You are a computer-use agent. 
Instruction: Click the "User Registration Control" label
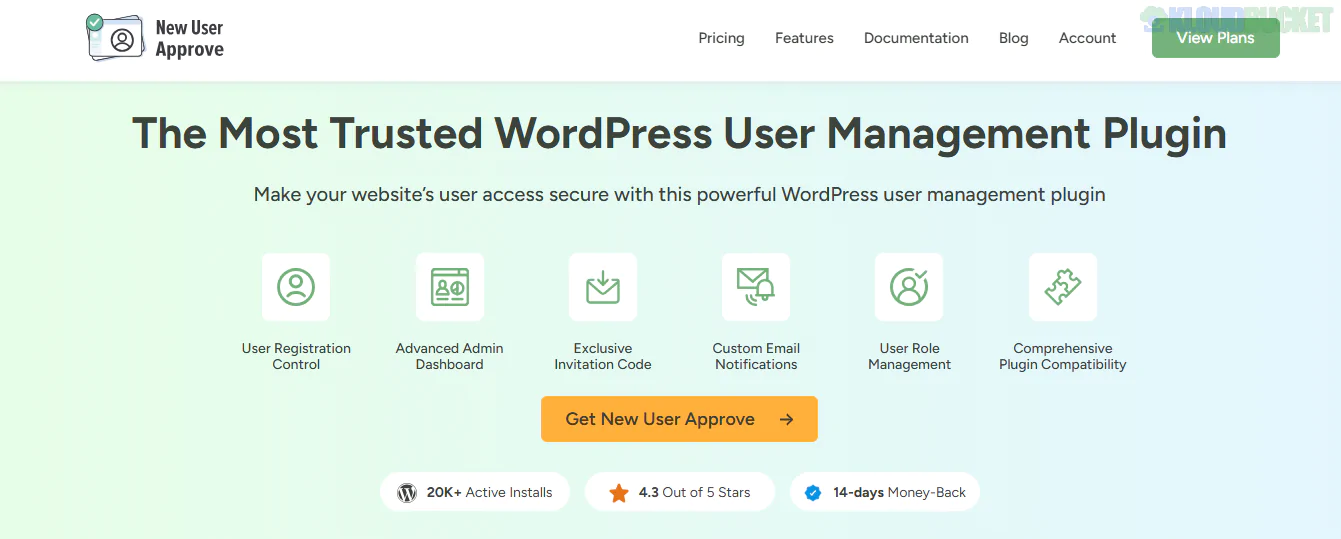[296, 357]
